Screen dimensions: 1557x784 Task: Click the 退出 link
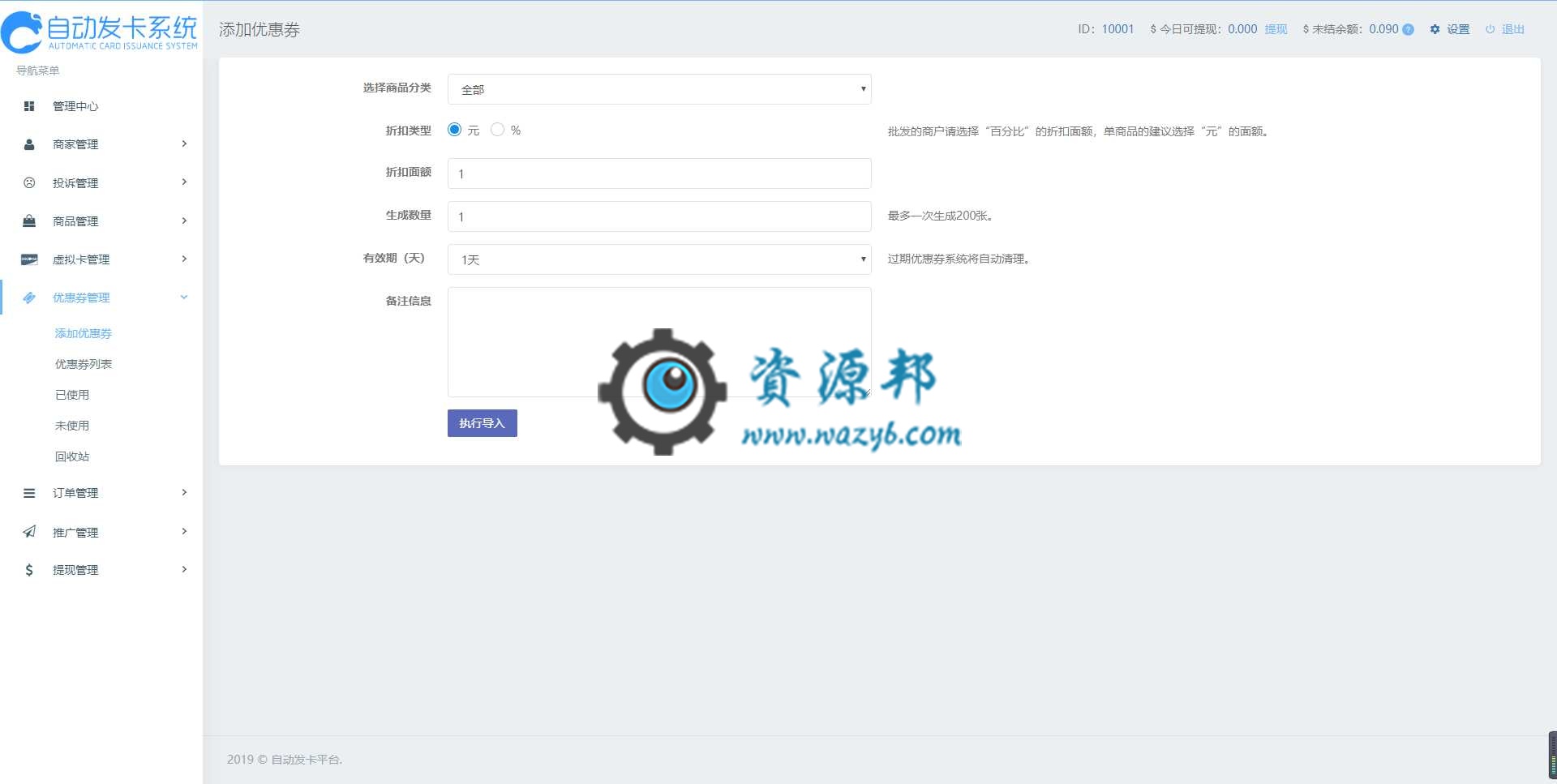tap(1513, 29)
